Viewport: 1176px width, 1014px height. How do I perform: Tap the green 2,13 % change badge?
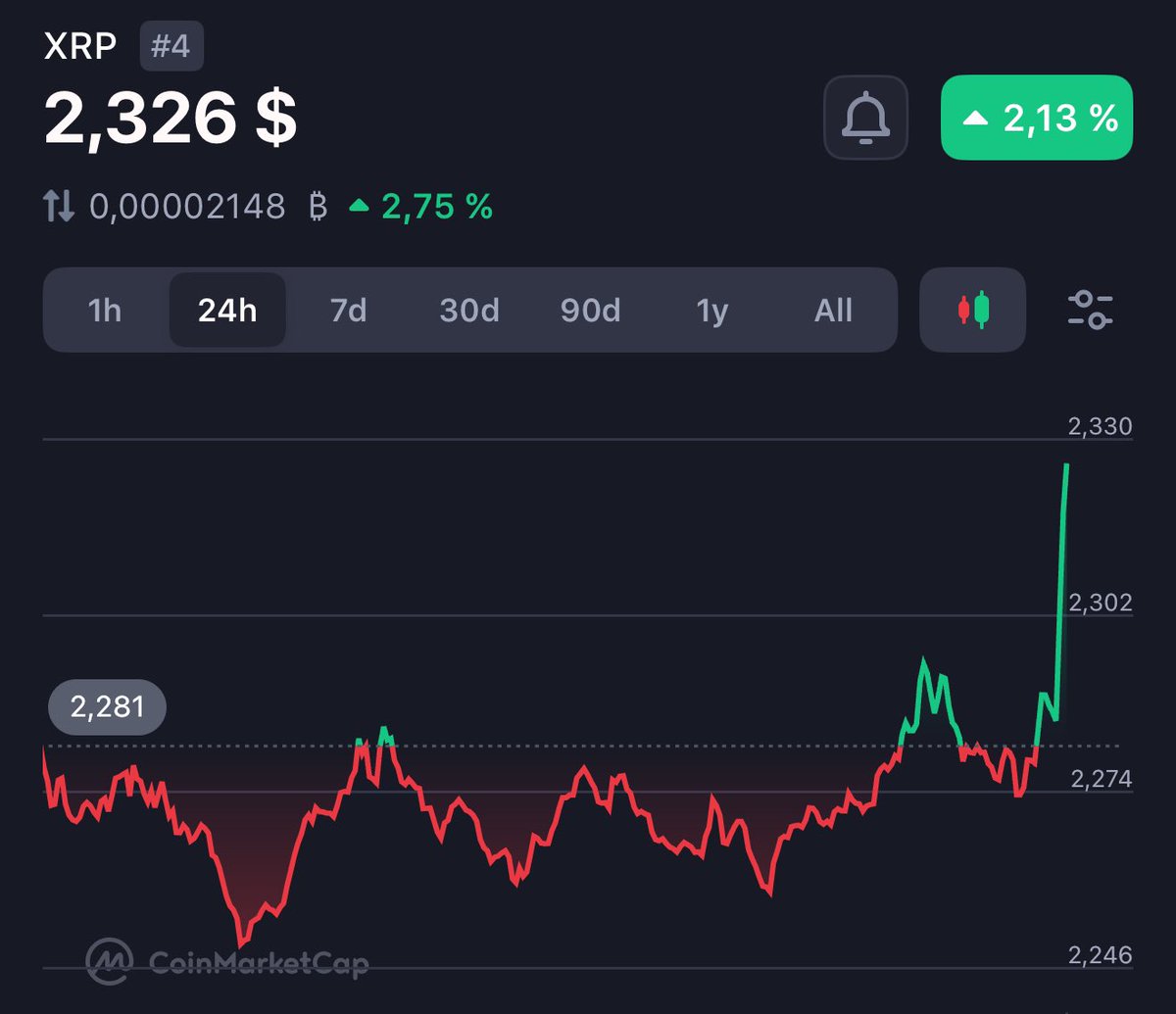[x=1037, y=118]
